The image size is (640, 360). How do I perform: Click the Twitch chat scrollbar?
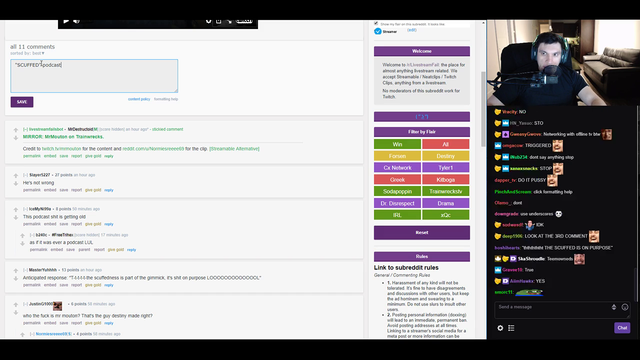636,284
